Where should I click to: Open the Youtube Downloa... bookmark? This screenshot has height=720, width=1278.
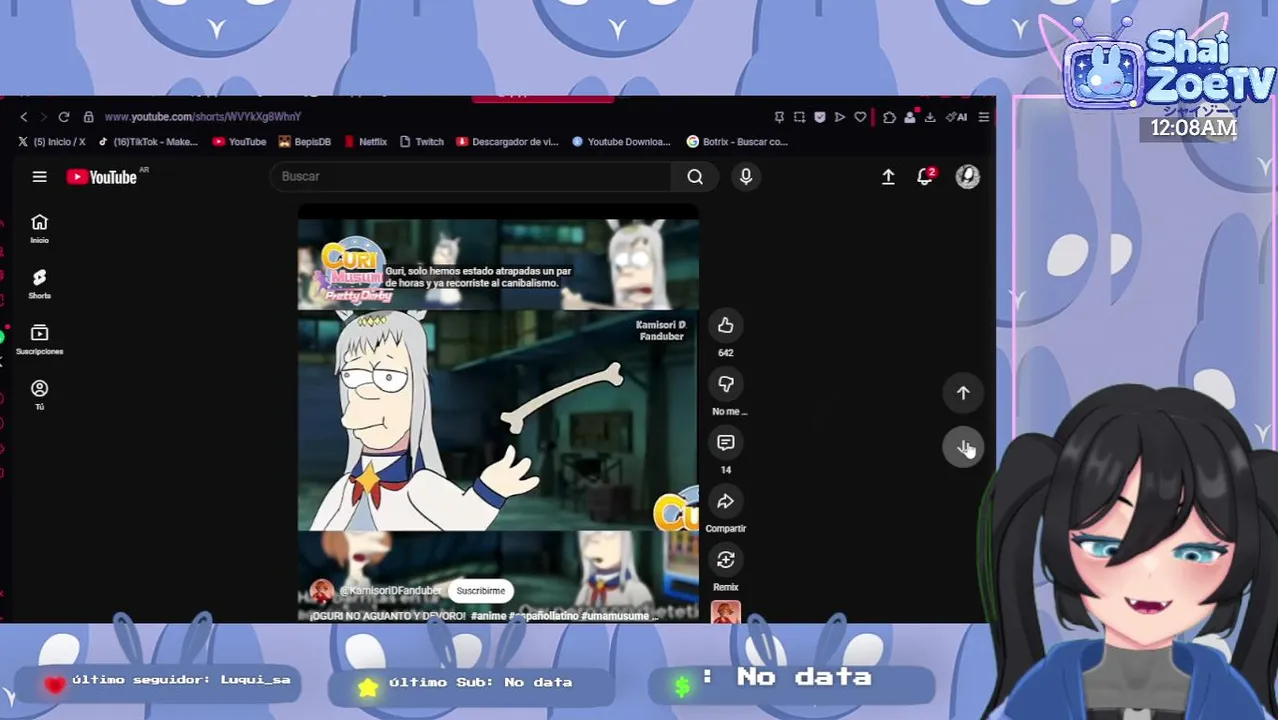[621, 142]
